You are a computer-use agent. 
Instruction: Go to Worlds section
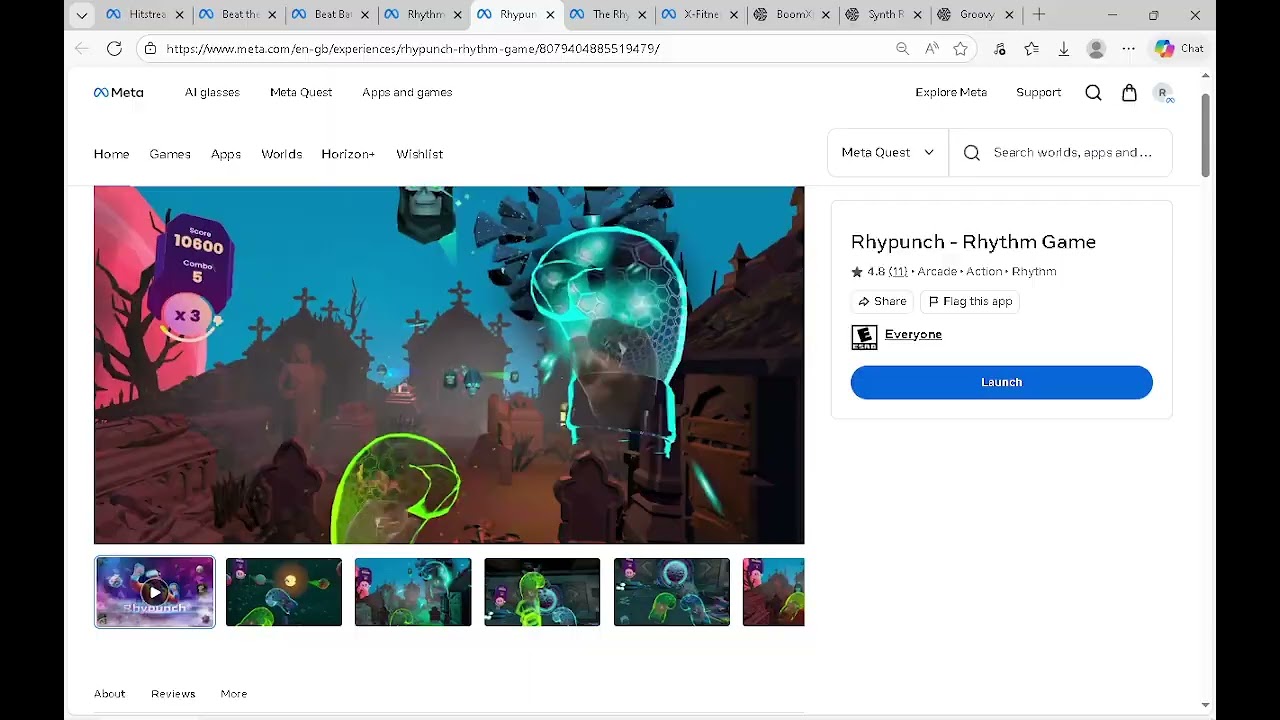coord(281,154)
